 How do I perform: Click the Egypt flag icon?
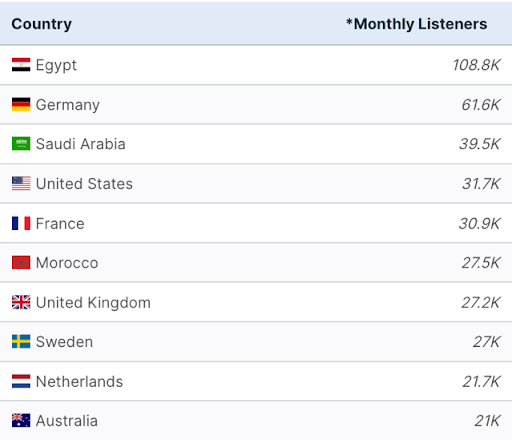coord(21,65)
